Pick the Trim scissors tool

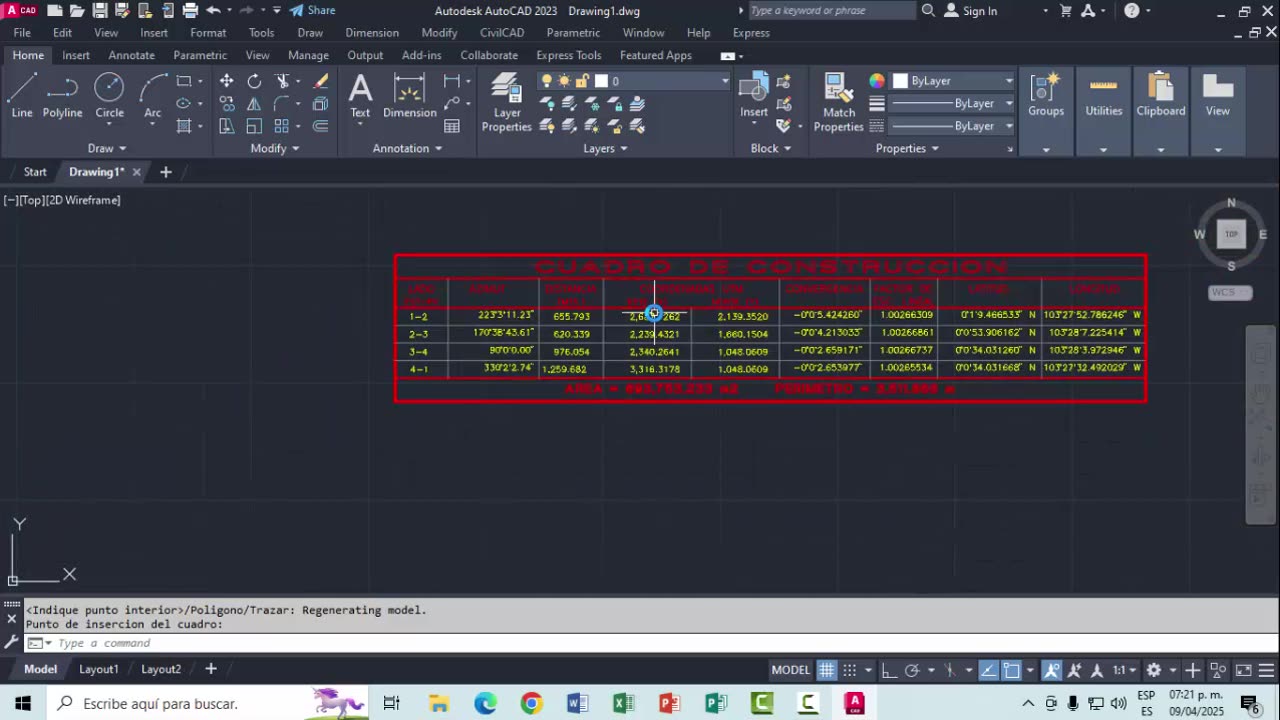(282, 81)
